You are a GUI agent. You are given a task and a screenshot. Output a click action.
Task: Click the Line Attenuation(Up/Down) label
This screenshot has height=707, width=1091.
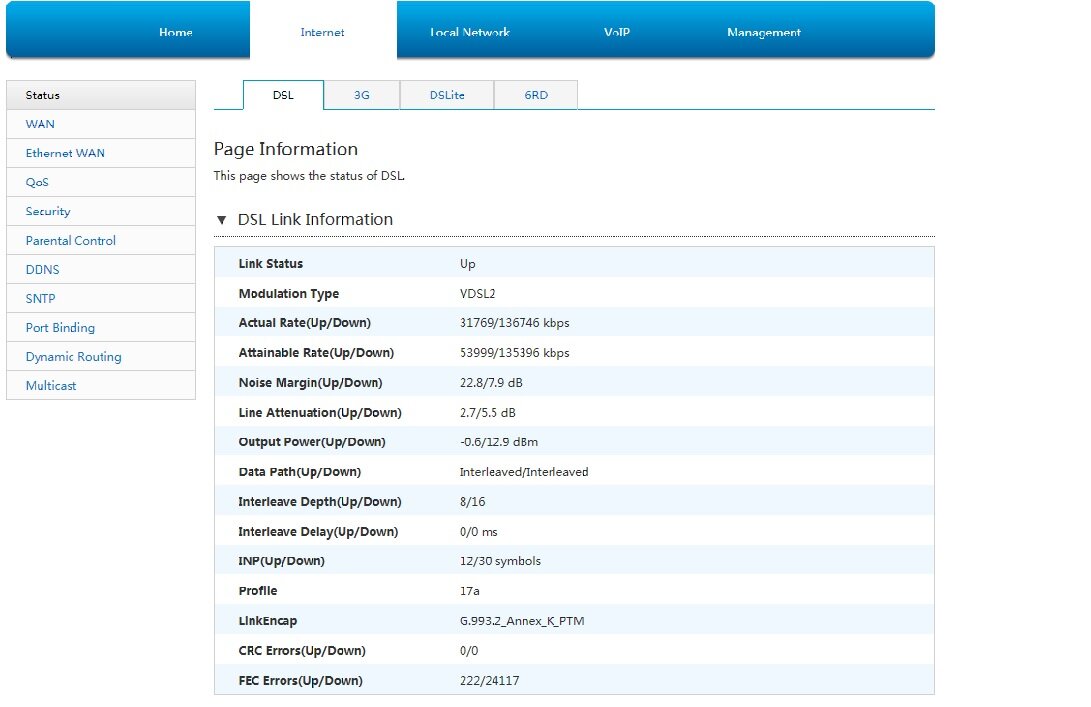[x=320, y=413]
